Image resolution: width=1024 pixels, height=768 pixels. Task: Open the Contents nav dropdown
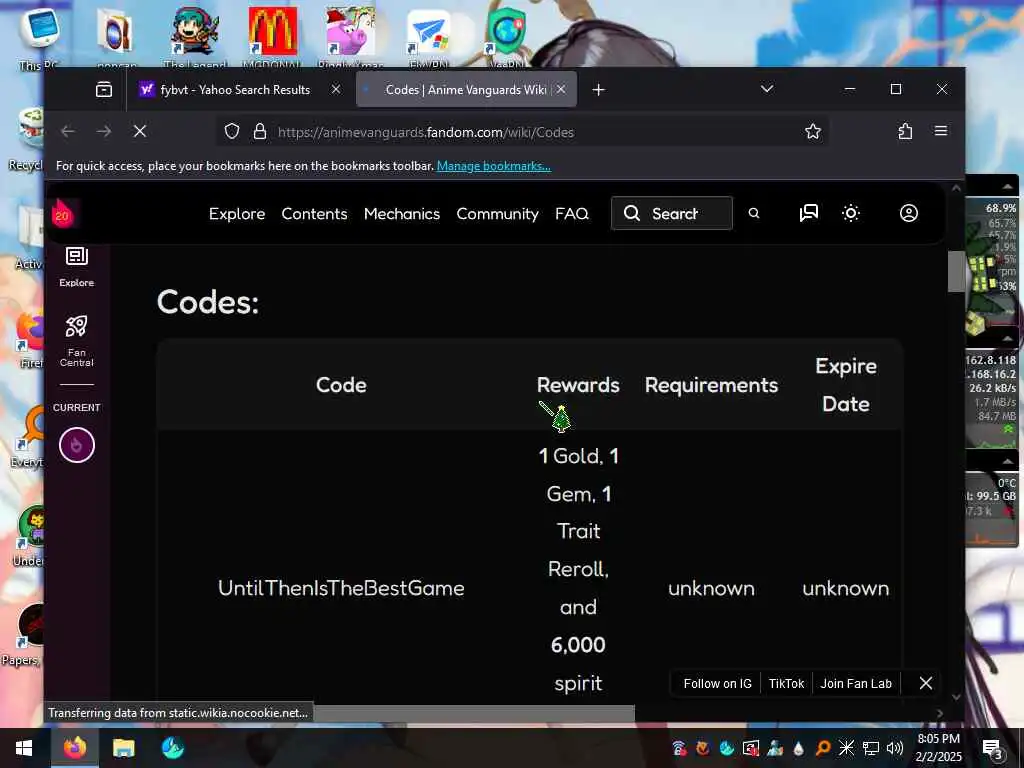(x=314, y=214)
